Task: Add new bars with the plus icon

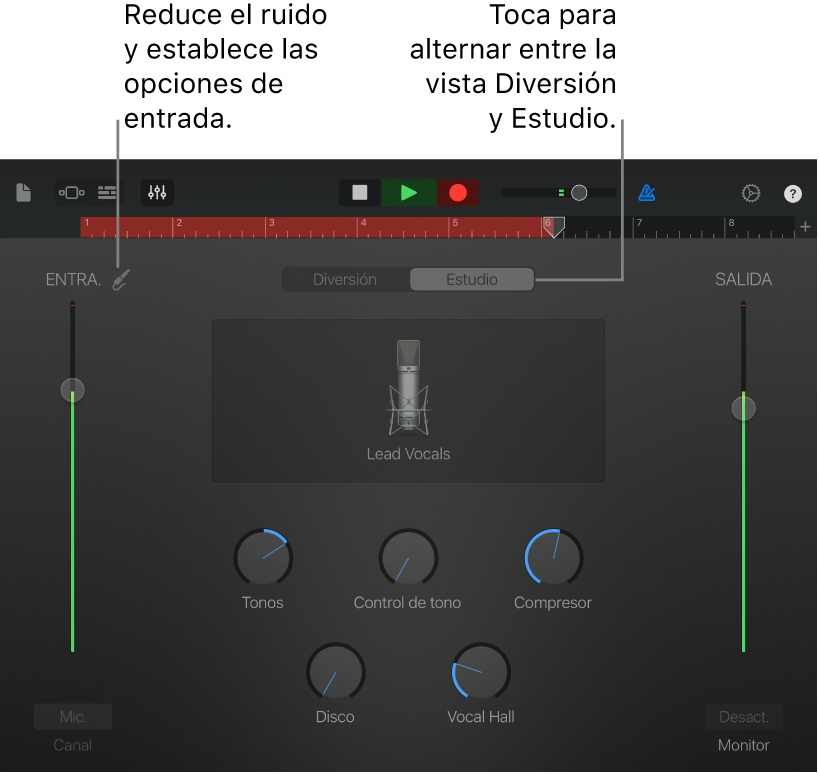Action: tap(805, 227)
